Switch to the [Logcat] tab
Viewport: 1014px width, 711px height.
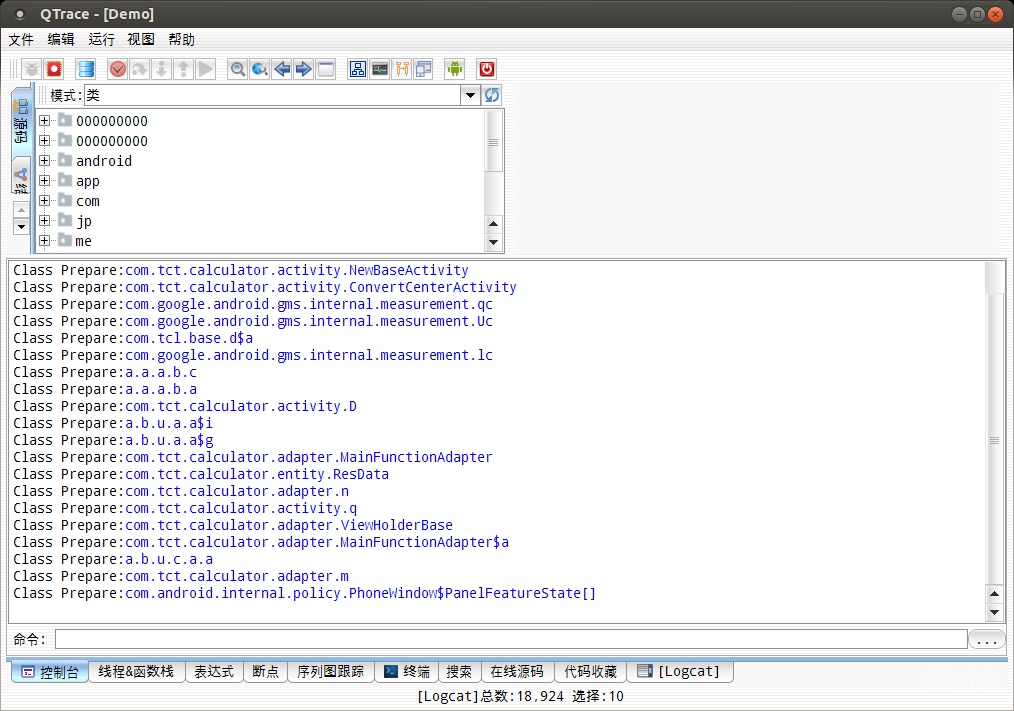[681, 672]
